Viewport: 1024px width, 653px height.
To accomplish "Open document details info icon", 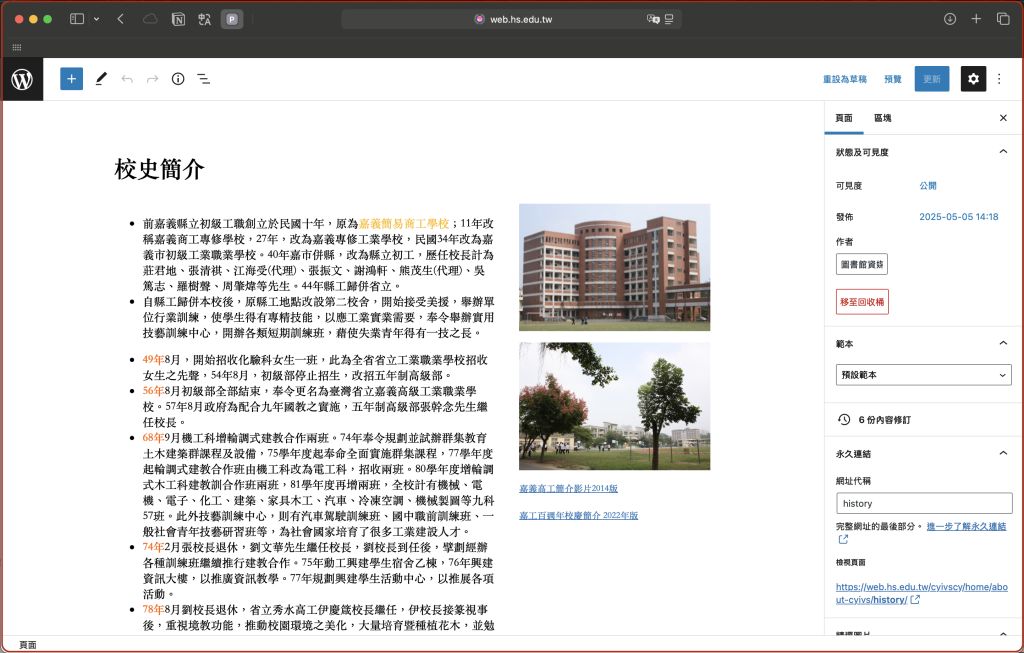I will (x=178, y=79).
